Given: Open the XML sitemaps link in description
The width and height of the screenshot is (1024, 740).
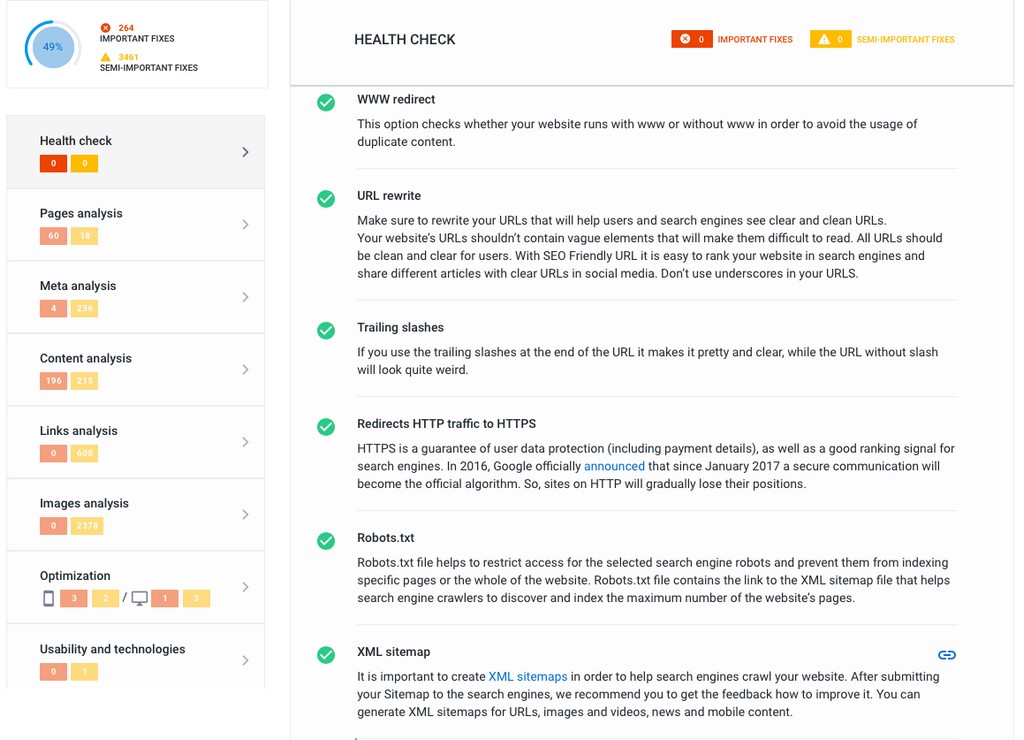Looking at the screenshot, I should (528, 676).
